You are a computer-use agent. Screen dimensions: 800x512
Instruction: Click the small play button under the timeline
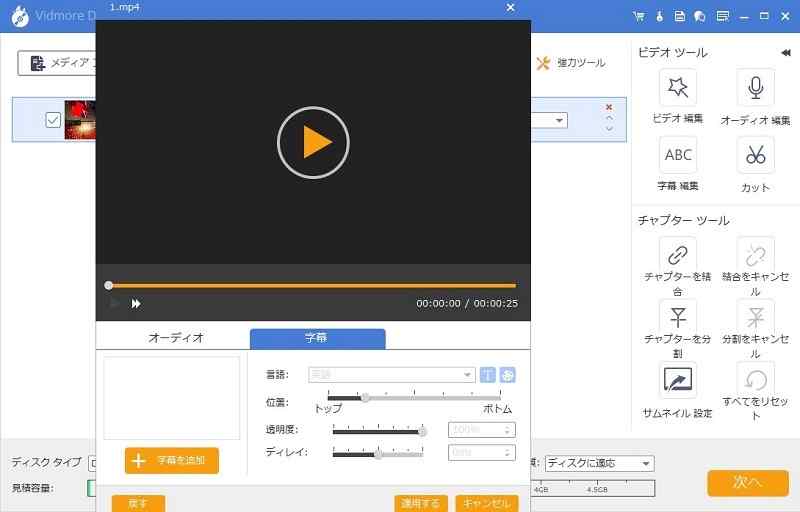(x=114, y=304)
